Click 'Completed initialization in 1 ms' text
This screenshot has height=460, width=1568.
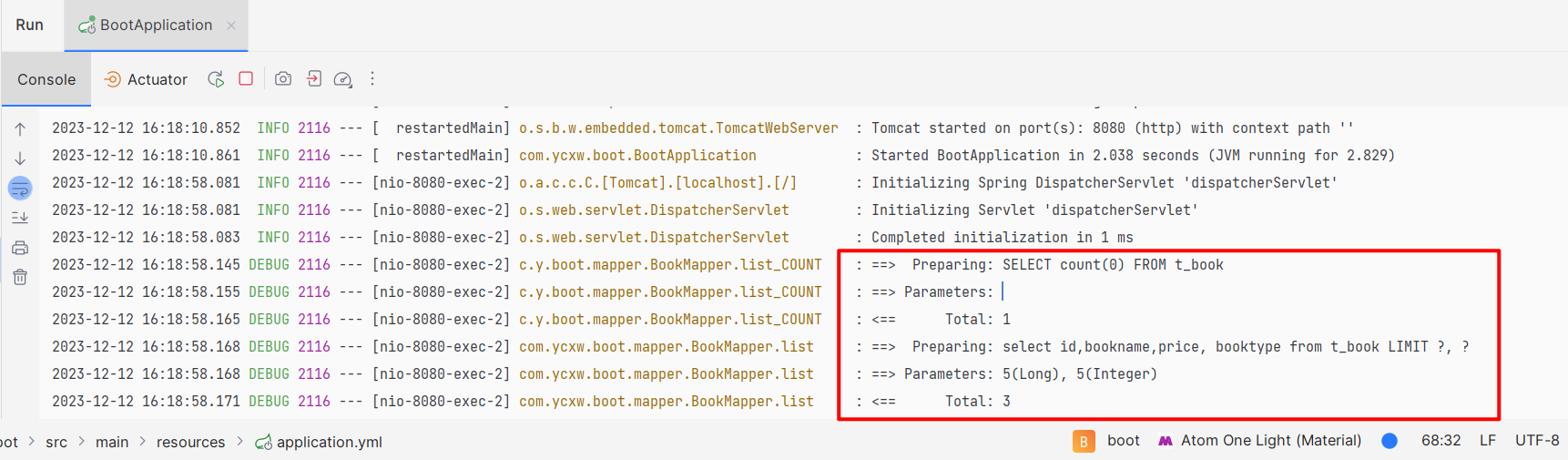point(1002,237)
